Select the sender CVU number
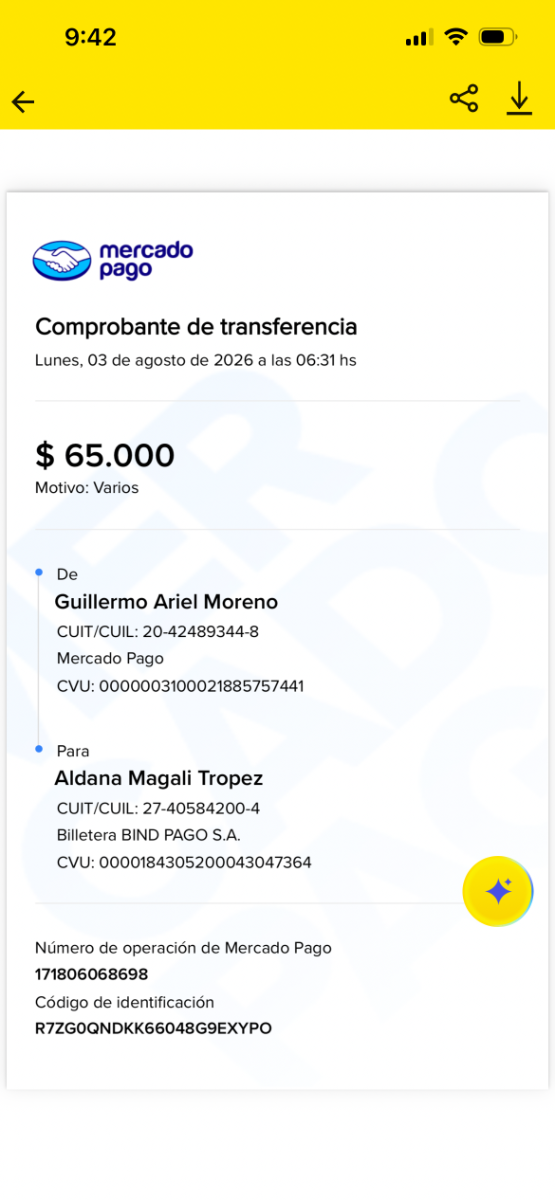Screen dimensions: 555x1200 pos(180,686)
